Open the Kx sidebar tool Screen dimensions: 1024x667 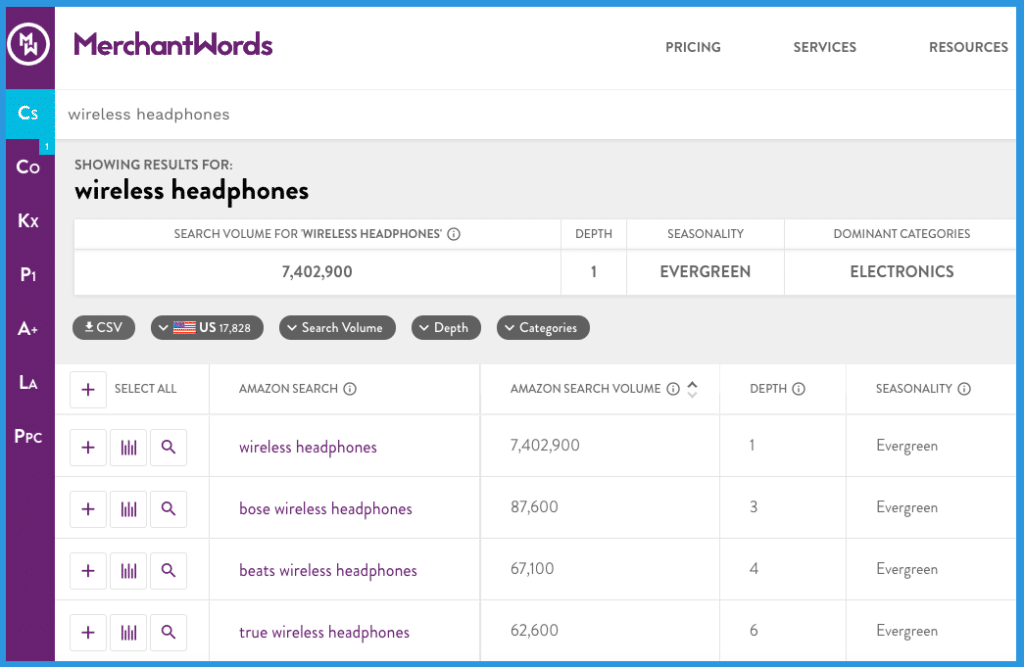click(x=28, y=221)
